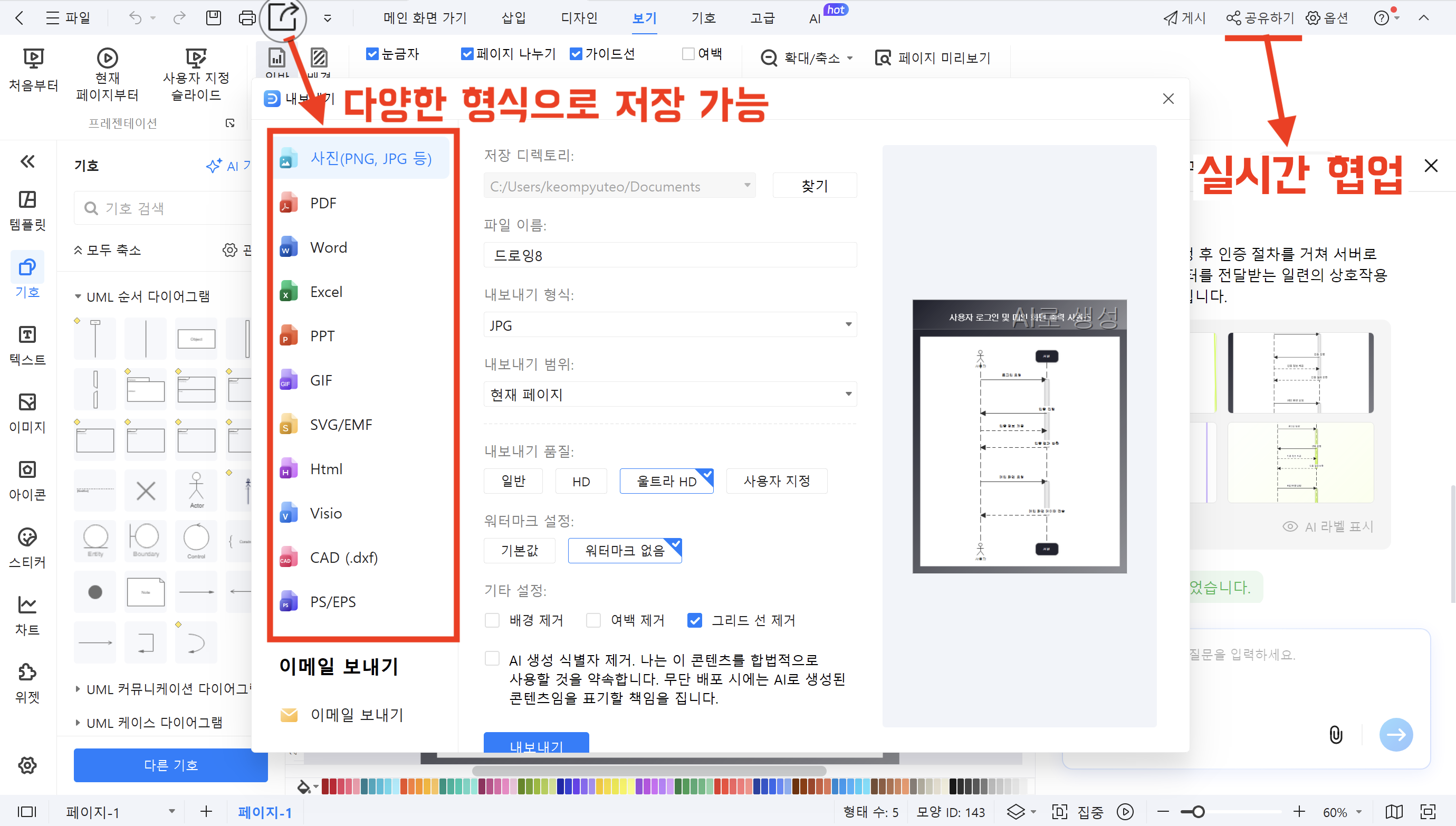Start presentation 처음부터
The width and height of the screenshot is (1456, 826).
33,70
